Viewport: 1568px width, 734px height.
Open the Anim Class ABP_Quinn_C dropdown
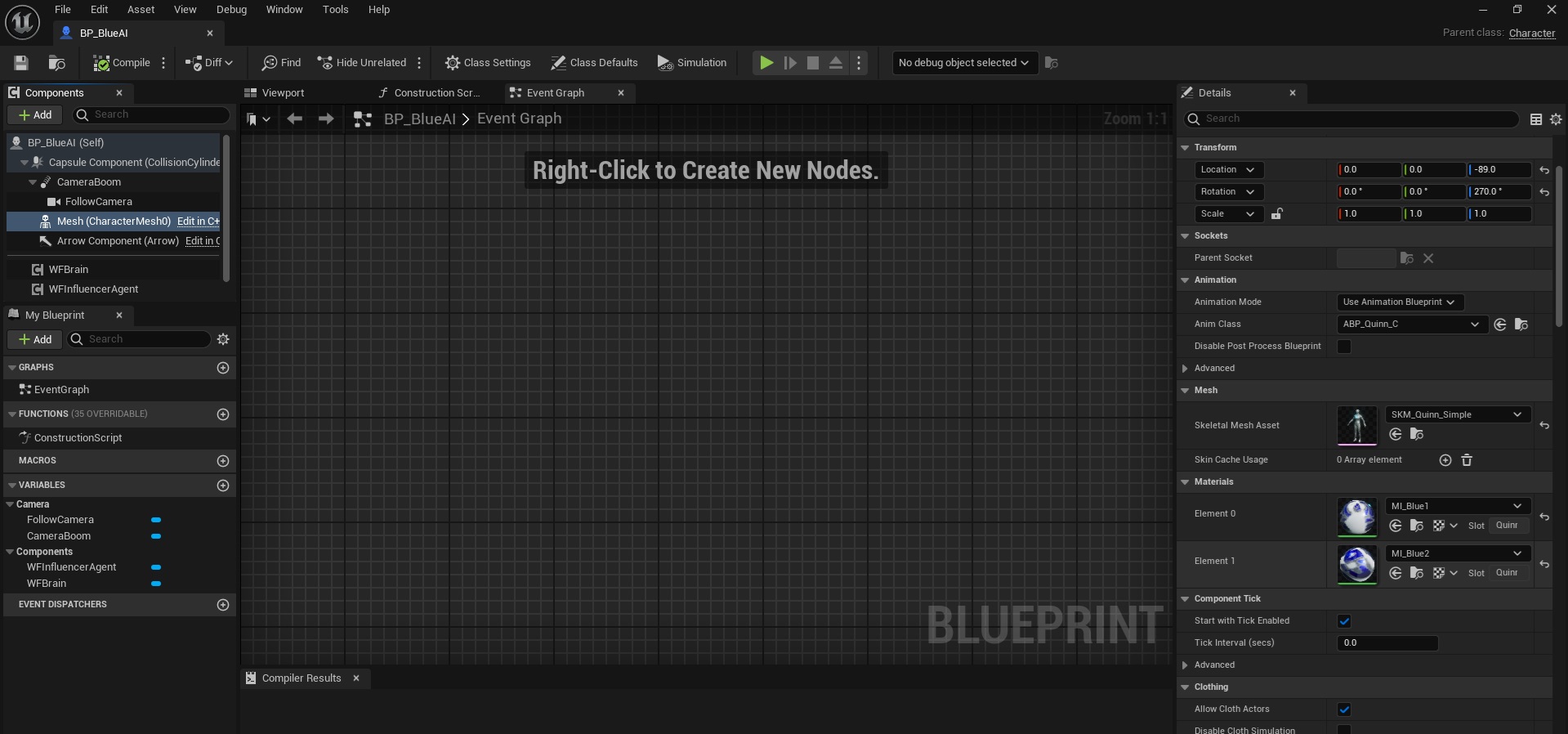[x=1410, y=324]
